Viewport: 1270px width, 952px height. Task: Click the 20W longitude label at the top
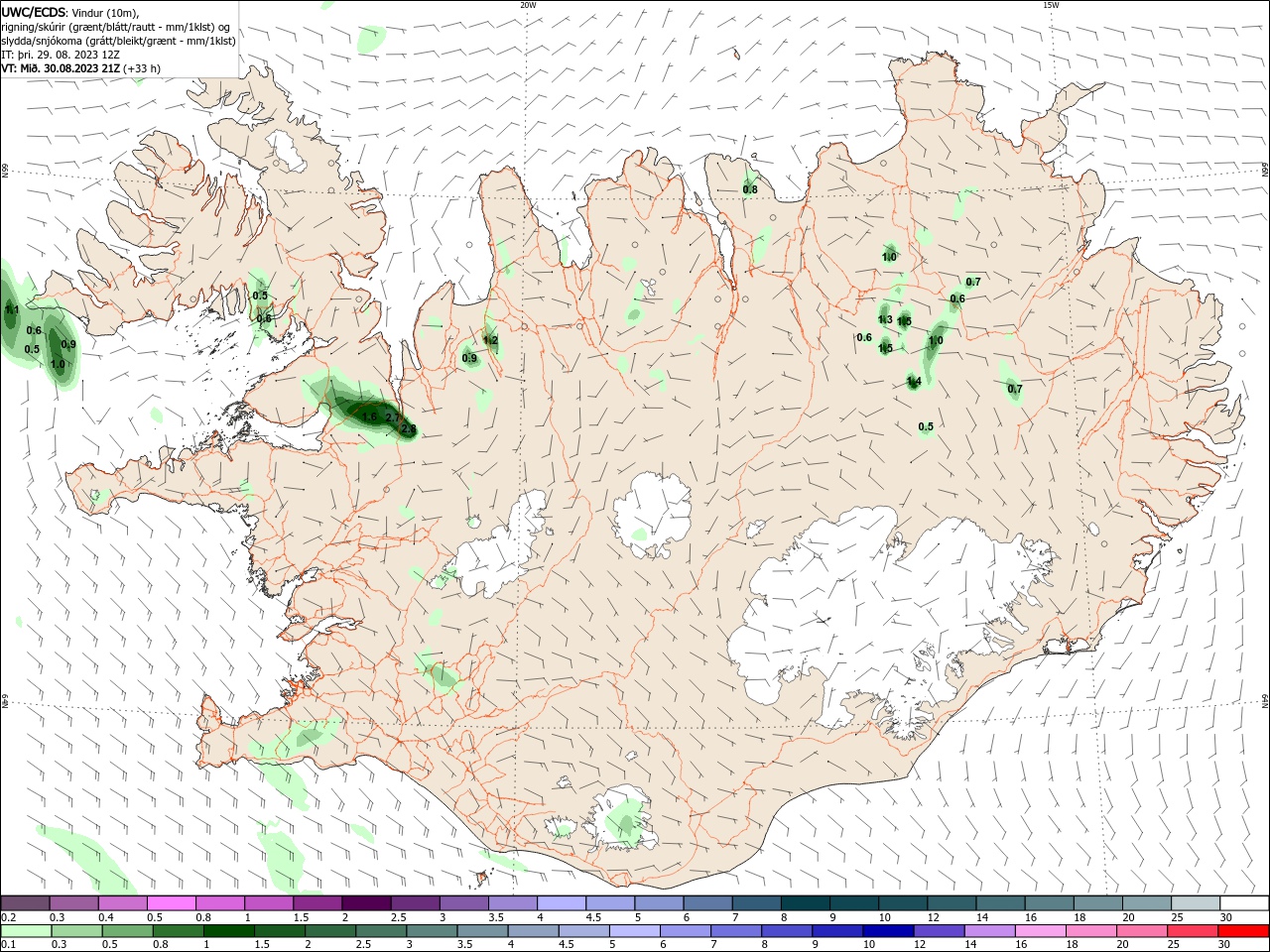[x=528, y=5]
